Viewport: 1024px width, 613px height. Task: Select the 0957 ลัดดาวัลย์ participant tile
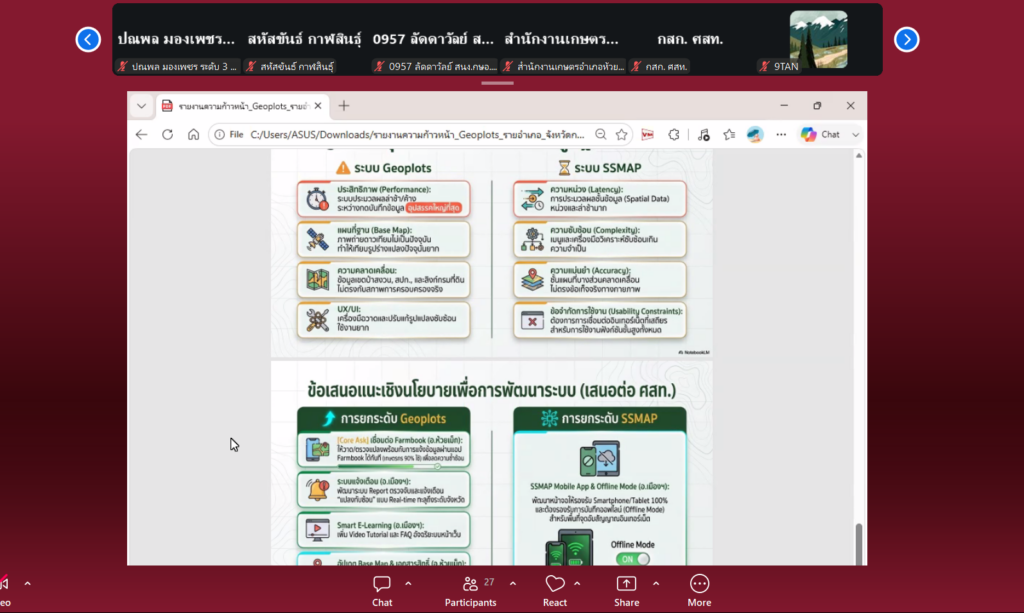433,39
